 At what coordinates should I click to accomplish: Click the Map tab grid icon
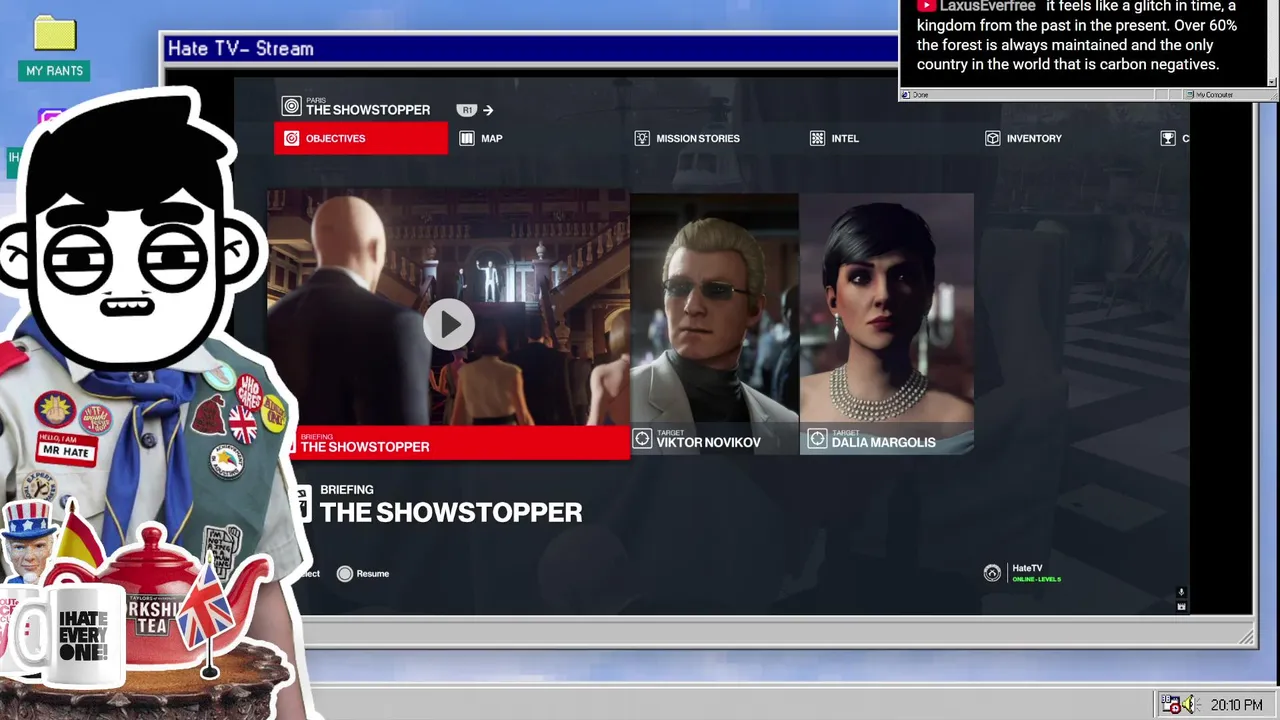coord(467,138)
